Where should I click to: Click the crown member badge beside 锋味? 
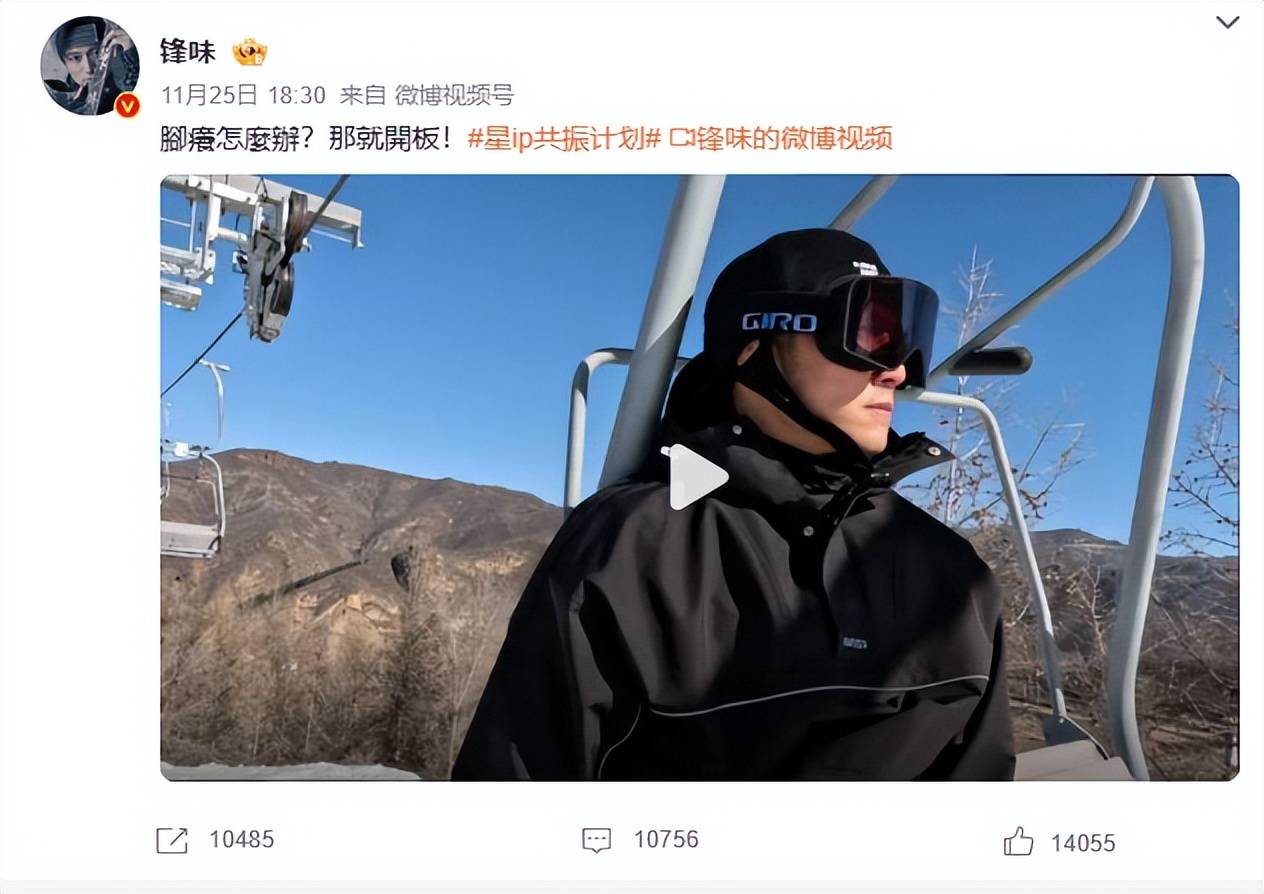point(250,52)
